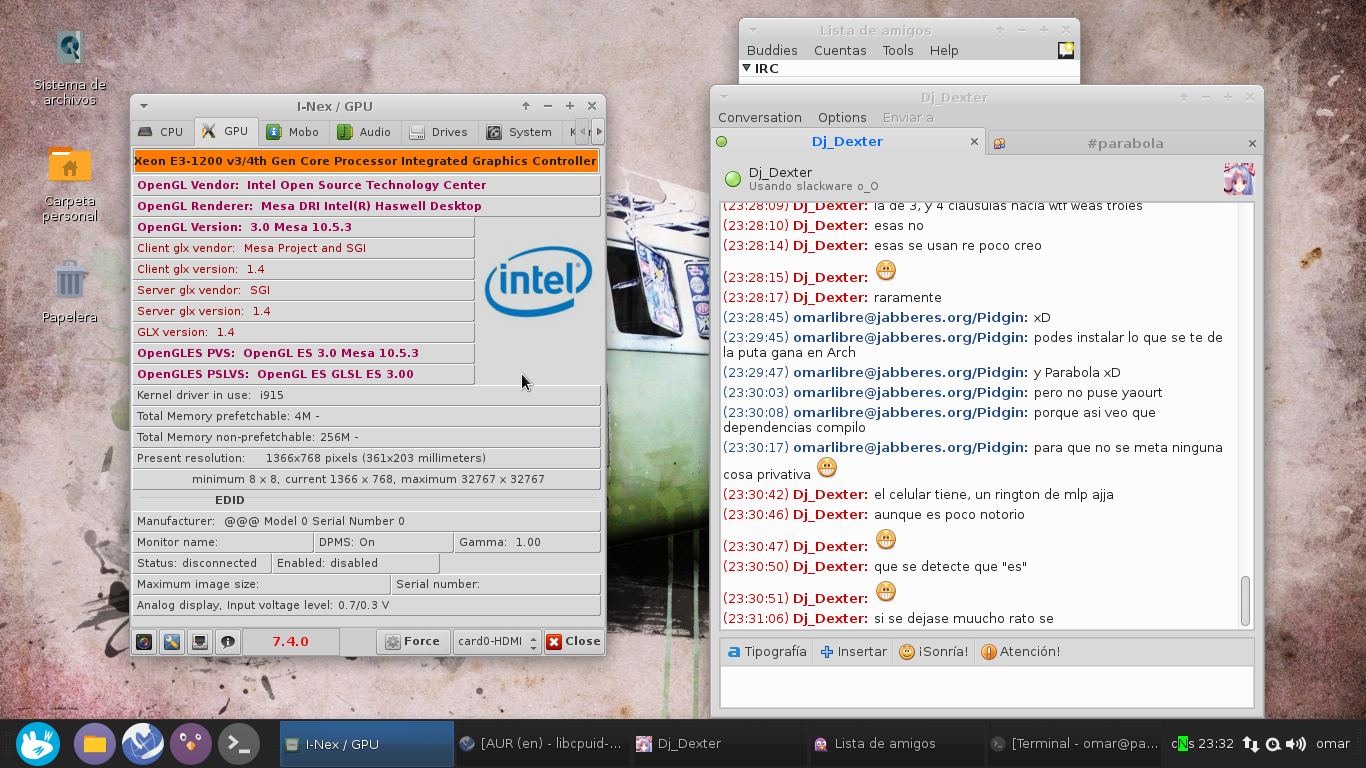Click Dj_Dexter buddy avatar image
Image resolution: width=1366 pixels, height=768 pixels.
(x=1238, y=179)
